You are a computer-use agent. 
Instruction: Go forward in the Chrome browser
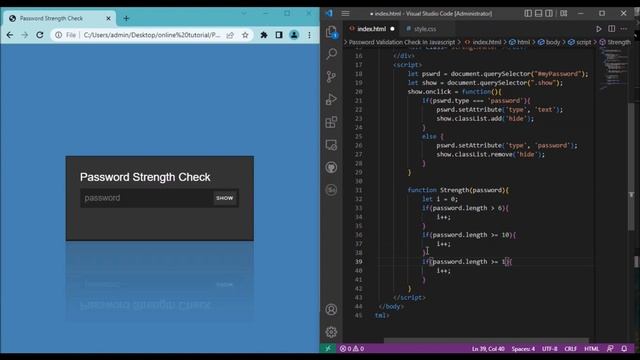[24, 35]
